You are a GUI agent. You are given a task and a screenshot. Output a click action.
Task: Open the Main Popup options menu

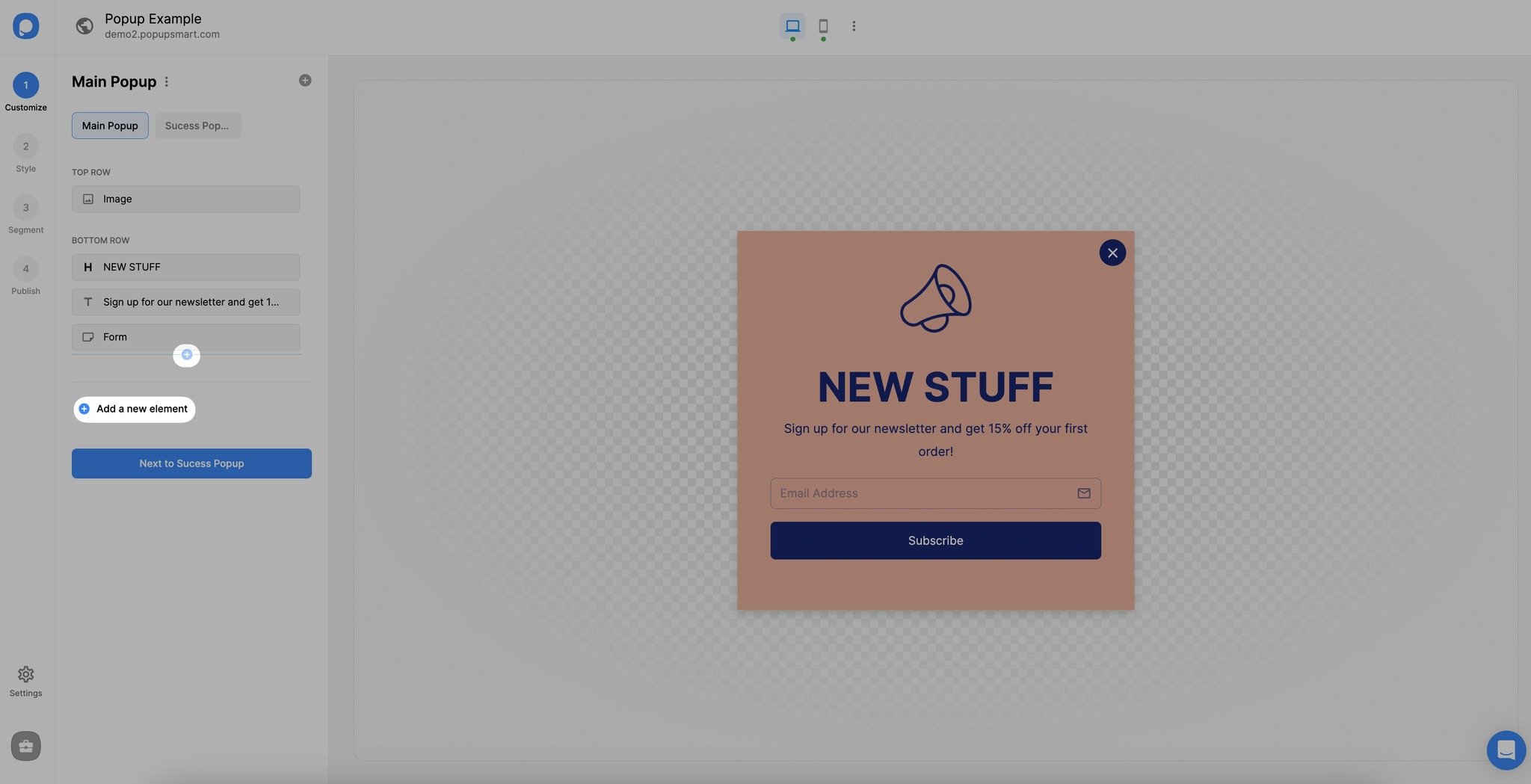tap(167, 81)
